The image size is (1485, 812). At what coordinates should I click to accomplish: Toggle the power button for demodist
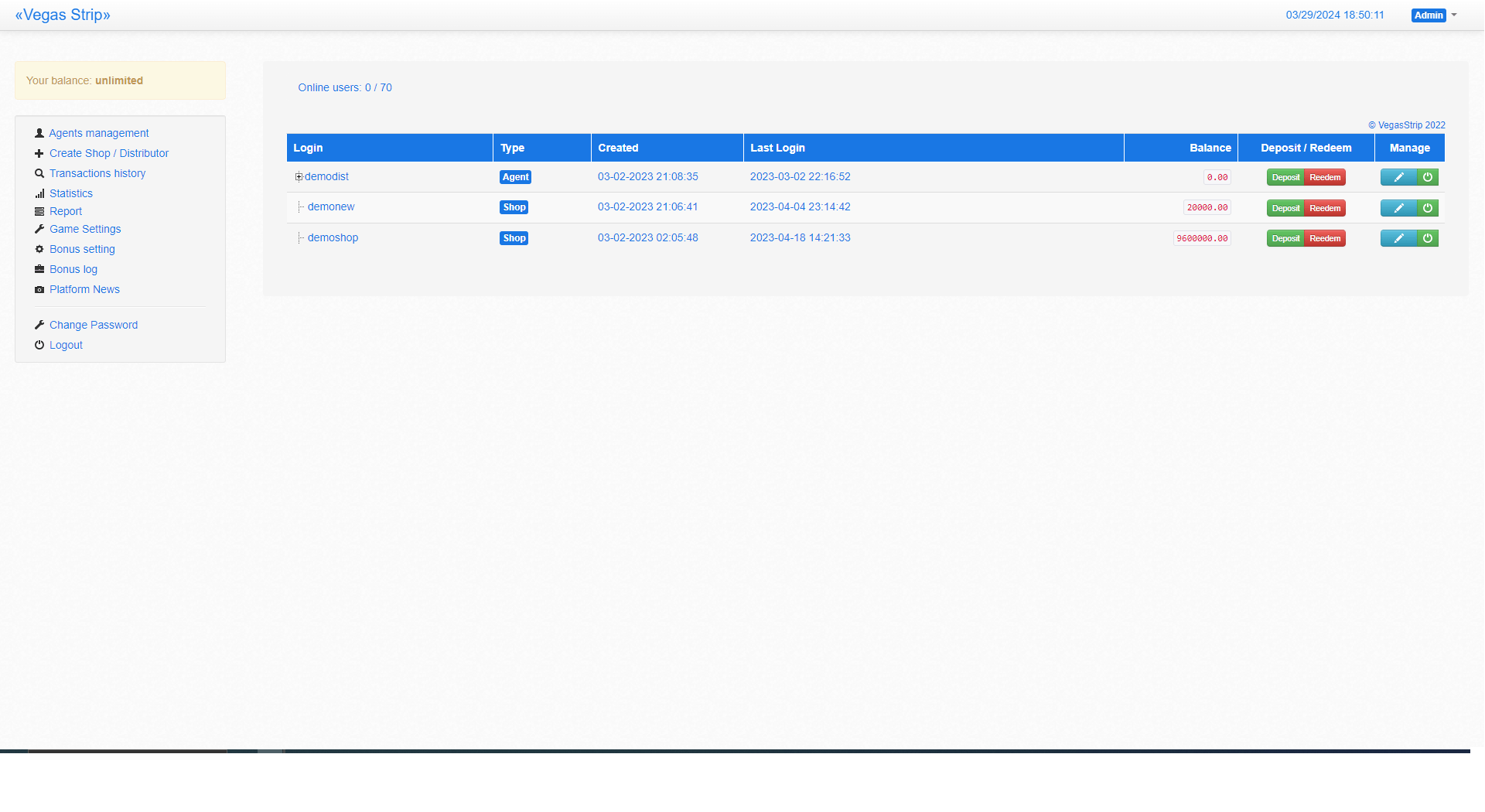click(1428, 177)
